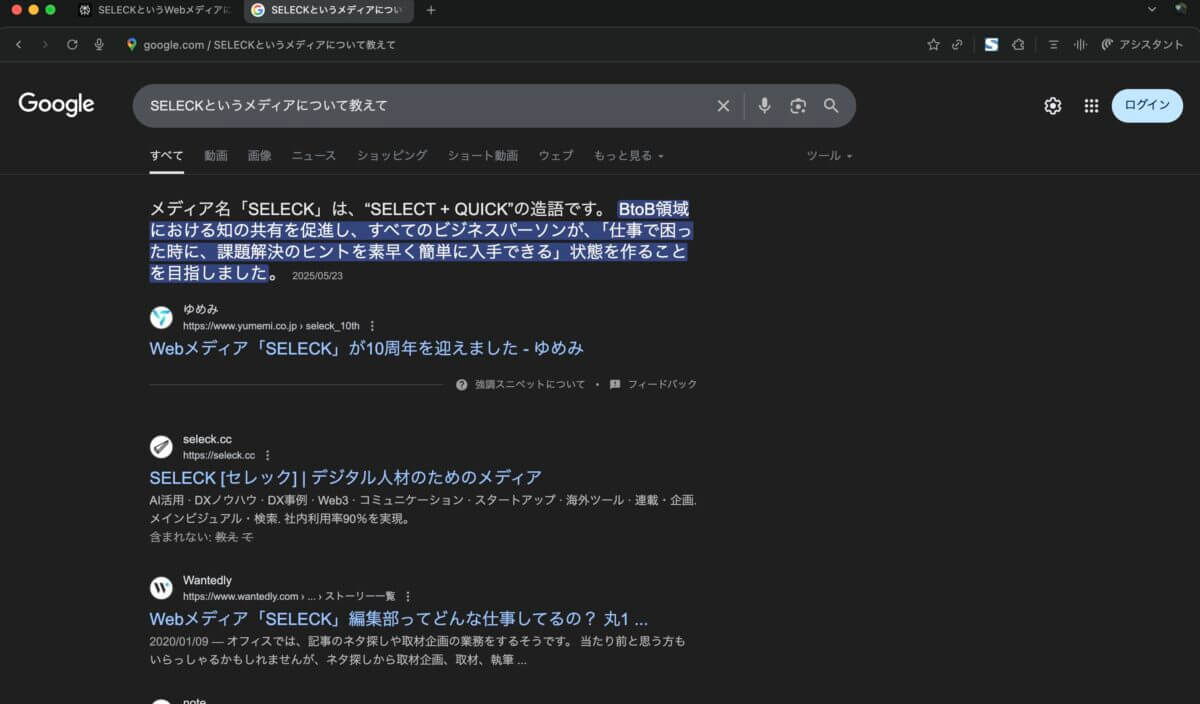Click inside the Google search box
The image size is (1200, 704).
(x=430, y=105)
